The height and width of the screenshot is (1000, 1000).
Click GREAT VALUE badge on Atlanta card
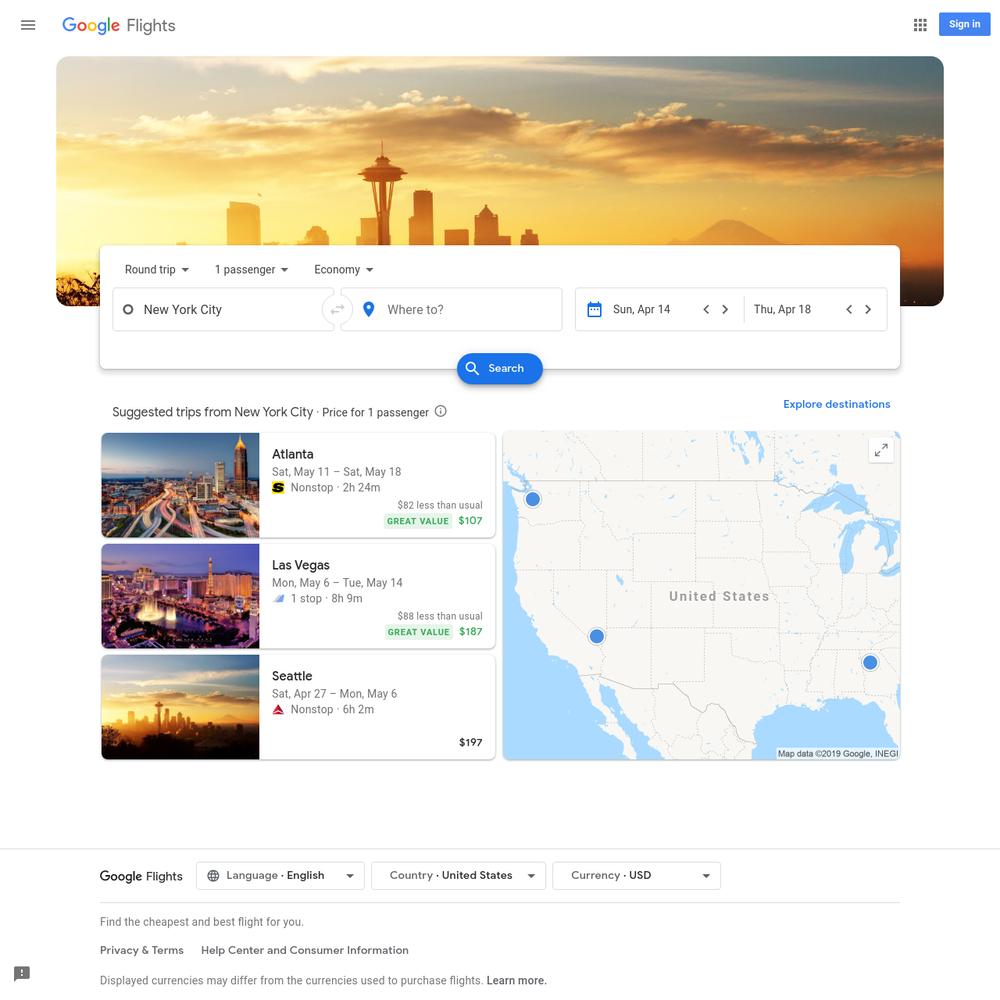(418, 521)
